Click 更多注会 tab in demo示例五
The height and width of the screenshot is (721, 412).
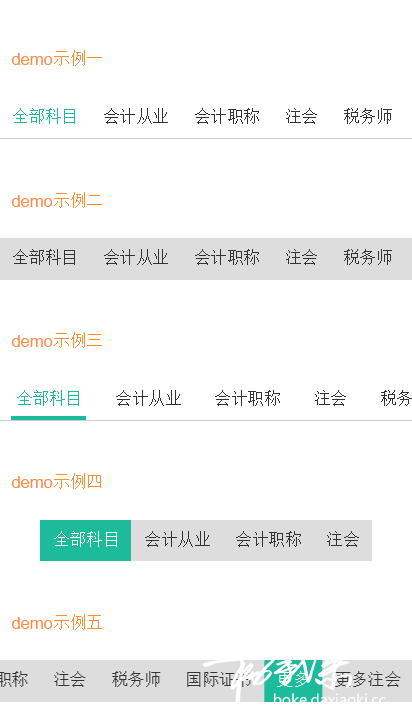(367, 679)
